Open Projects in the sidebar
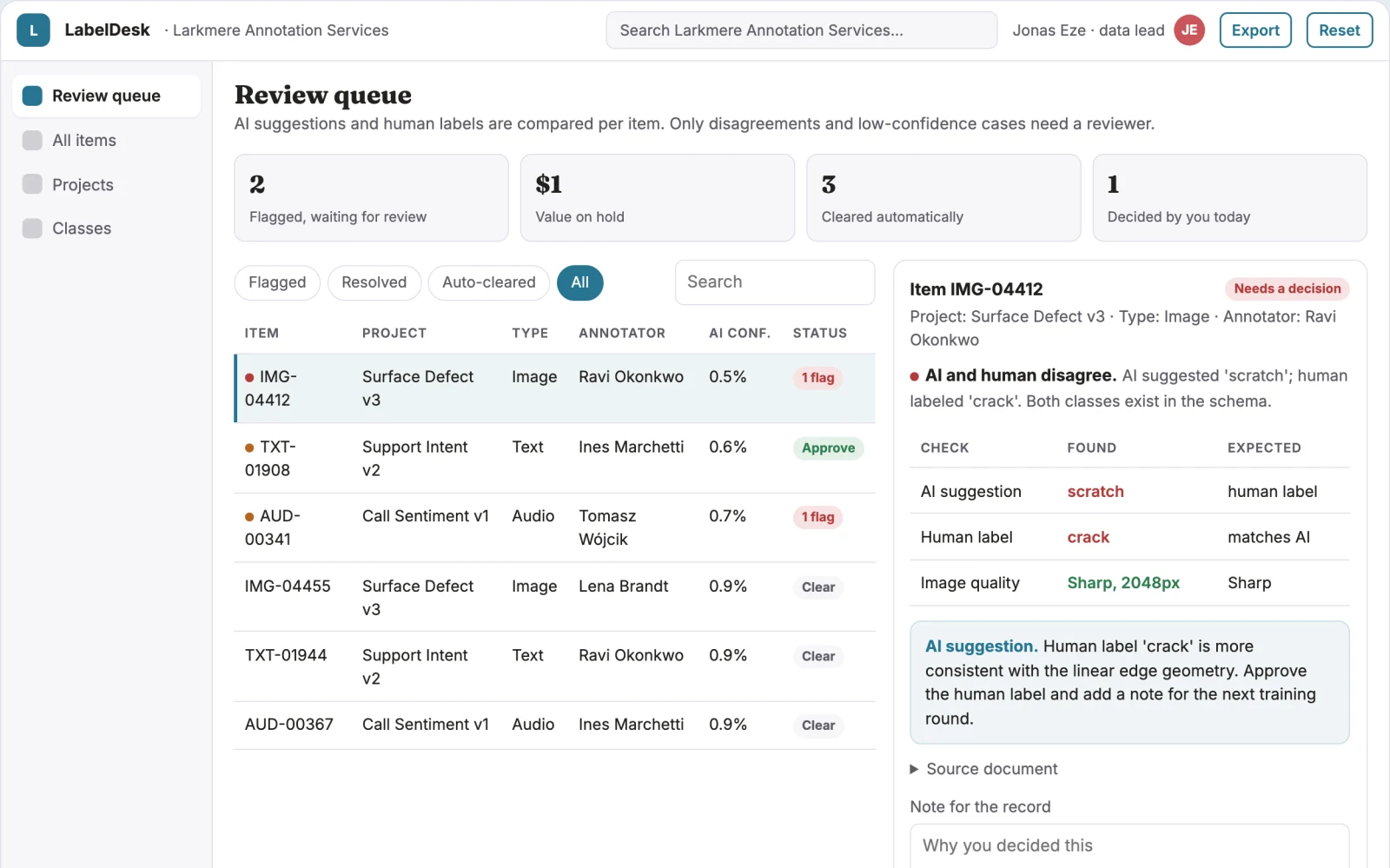The image size is (1390, 868). (106, 184)
